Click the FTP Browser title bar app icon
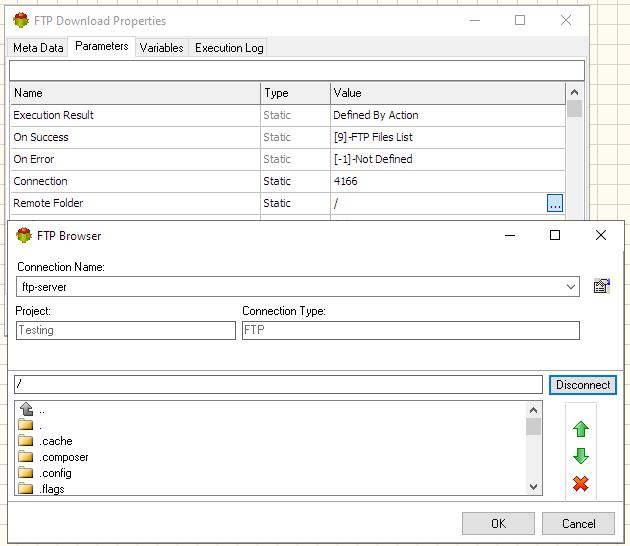 click(x=24, y=235)
